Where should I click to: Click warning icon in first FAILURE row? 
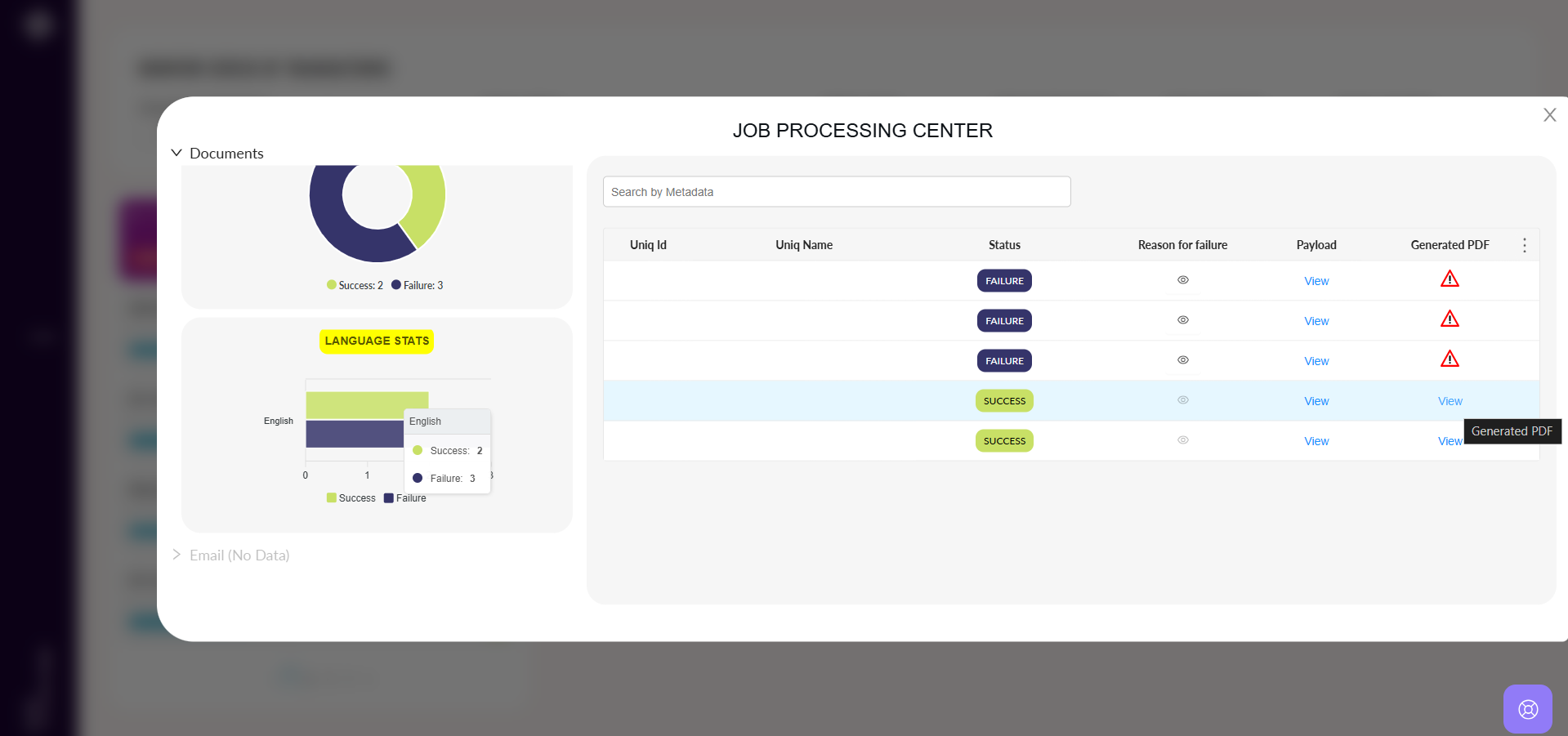[1450, 279]
